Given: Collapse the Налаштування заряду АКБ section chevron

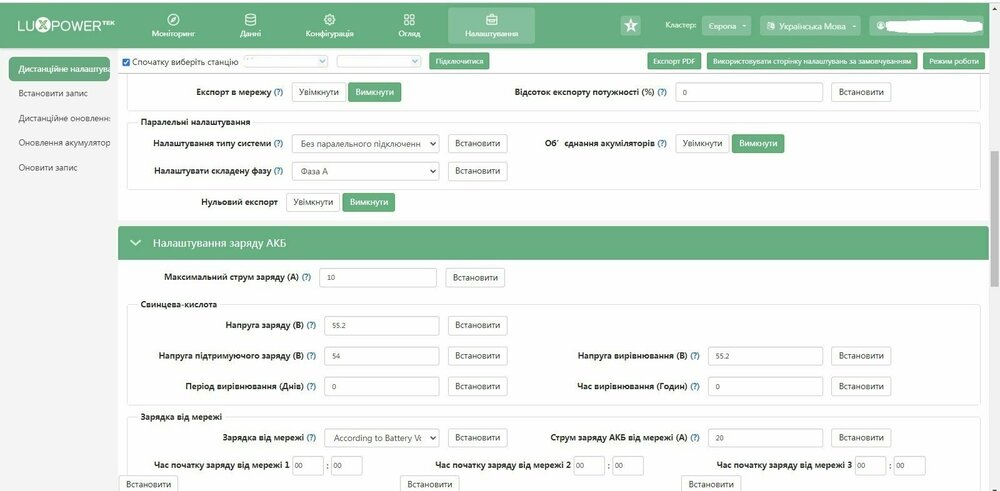Looking at the screenshot, I should (135, 243).
